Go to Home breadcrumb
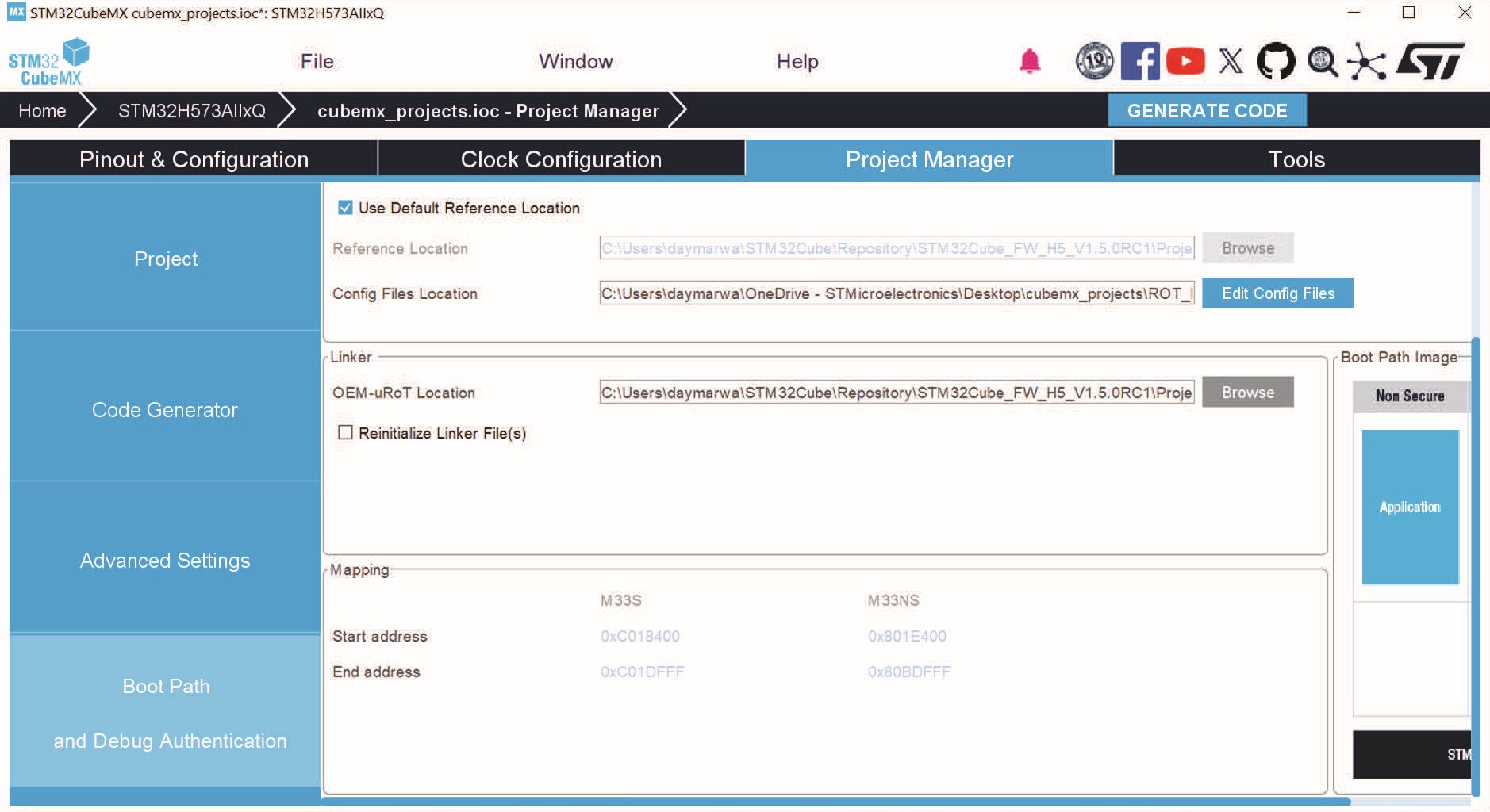The width and height of the screenshot is (1490, 812). pyautogui.click(x=42, y=110)
